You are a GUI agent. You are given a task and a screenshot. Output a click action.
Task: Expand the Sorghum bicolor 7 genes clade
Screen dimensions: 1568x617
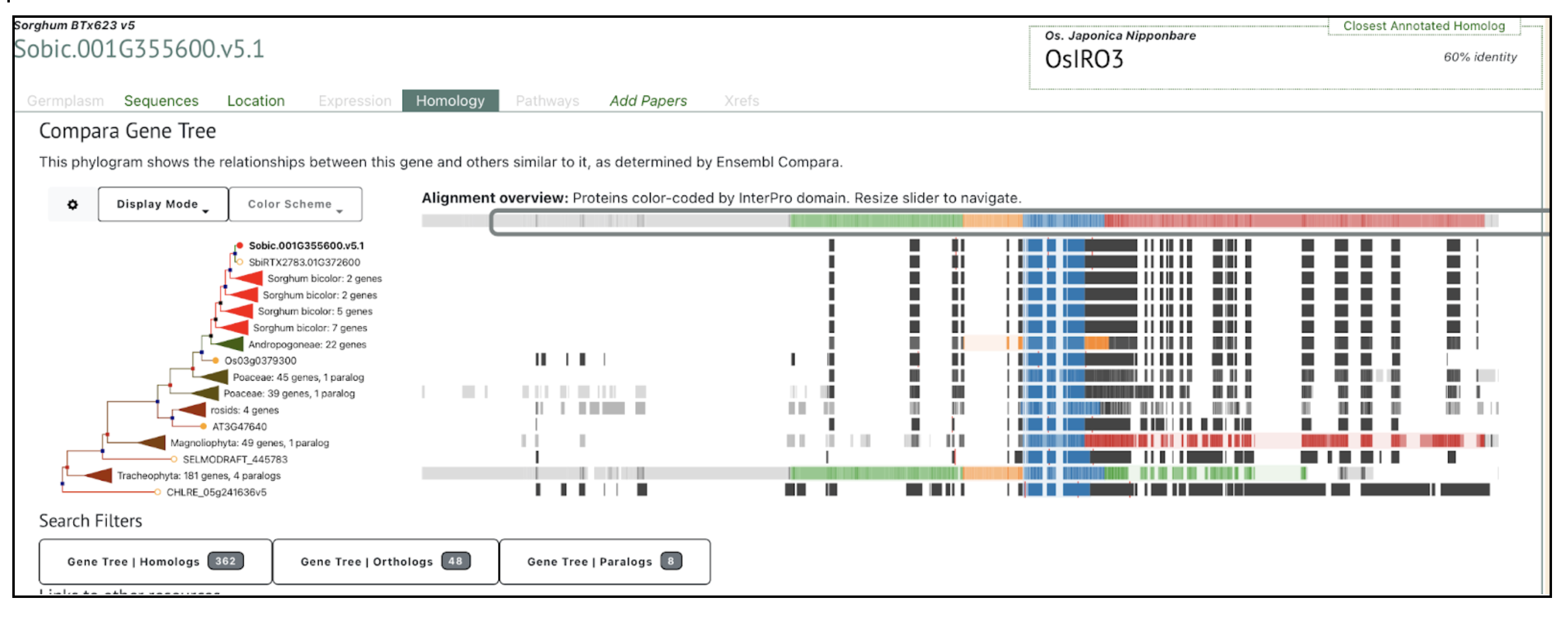point(235,328)
